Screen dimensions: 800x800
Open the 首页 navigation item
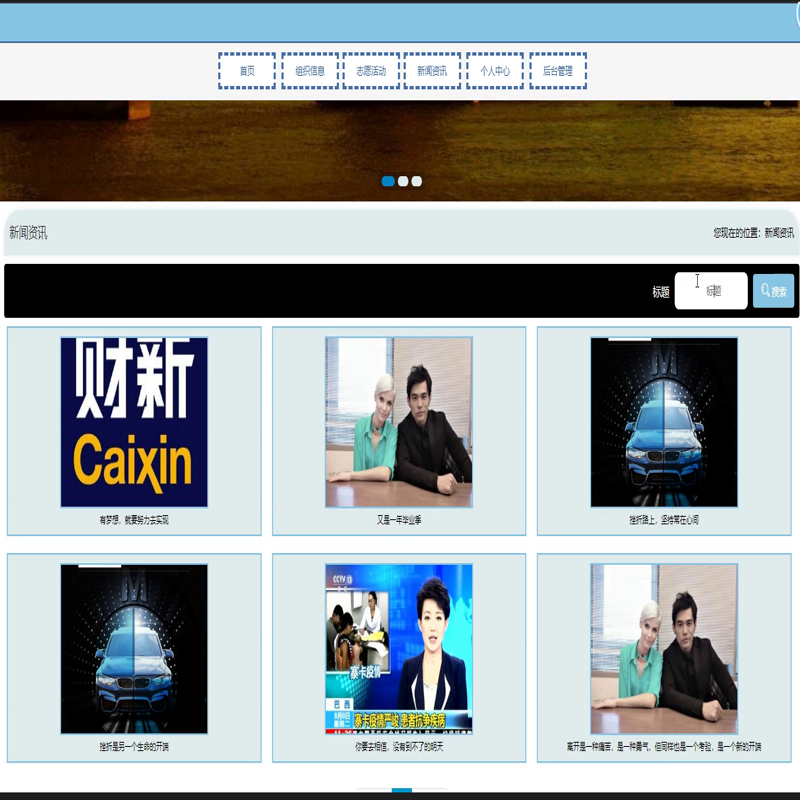[x=247, y=71]
